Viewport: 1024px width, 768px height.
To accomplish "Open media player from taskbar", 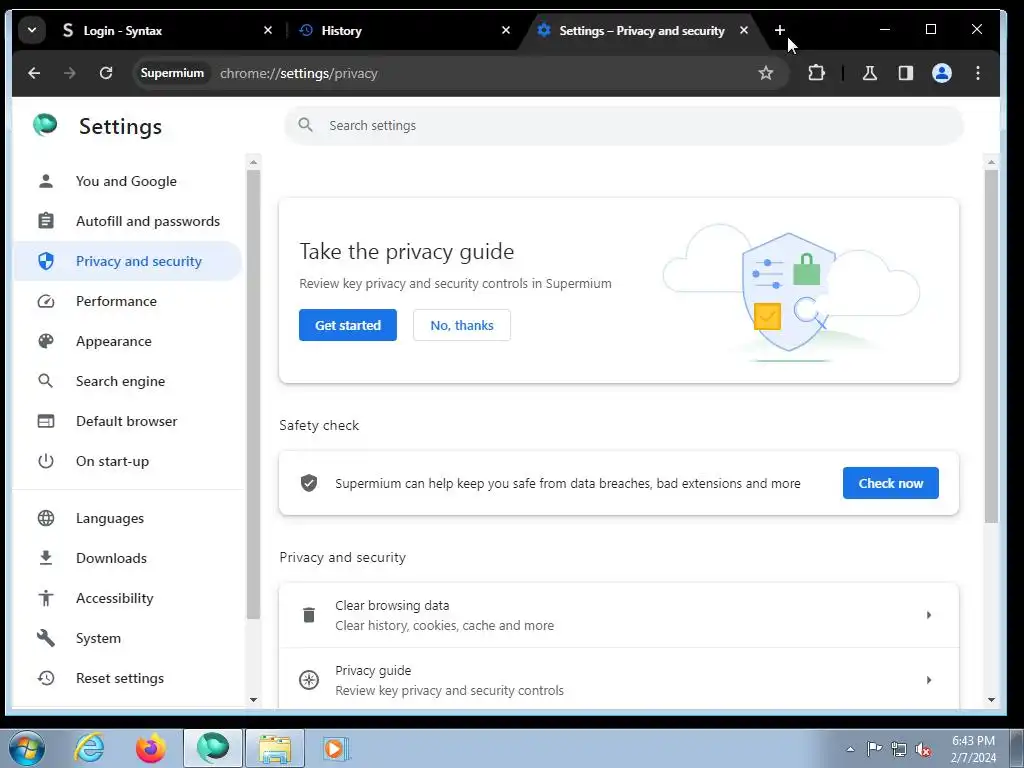I will coord(337,748).
